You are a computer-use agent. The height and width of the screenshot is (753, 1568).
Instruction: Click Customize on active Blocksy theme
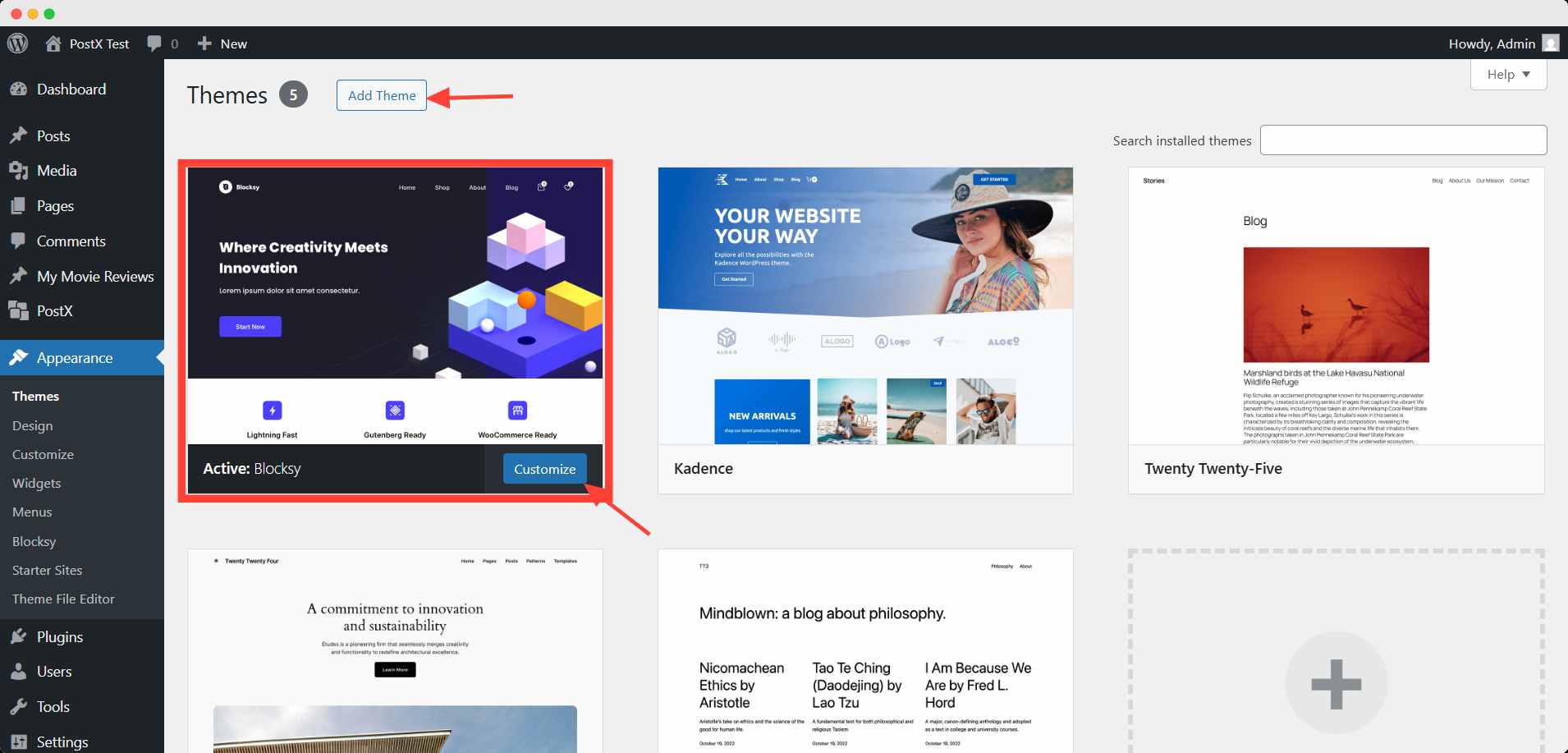(x=545, y=469)
